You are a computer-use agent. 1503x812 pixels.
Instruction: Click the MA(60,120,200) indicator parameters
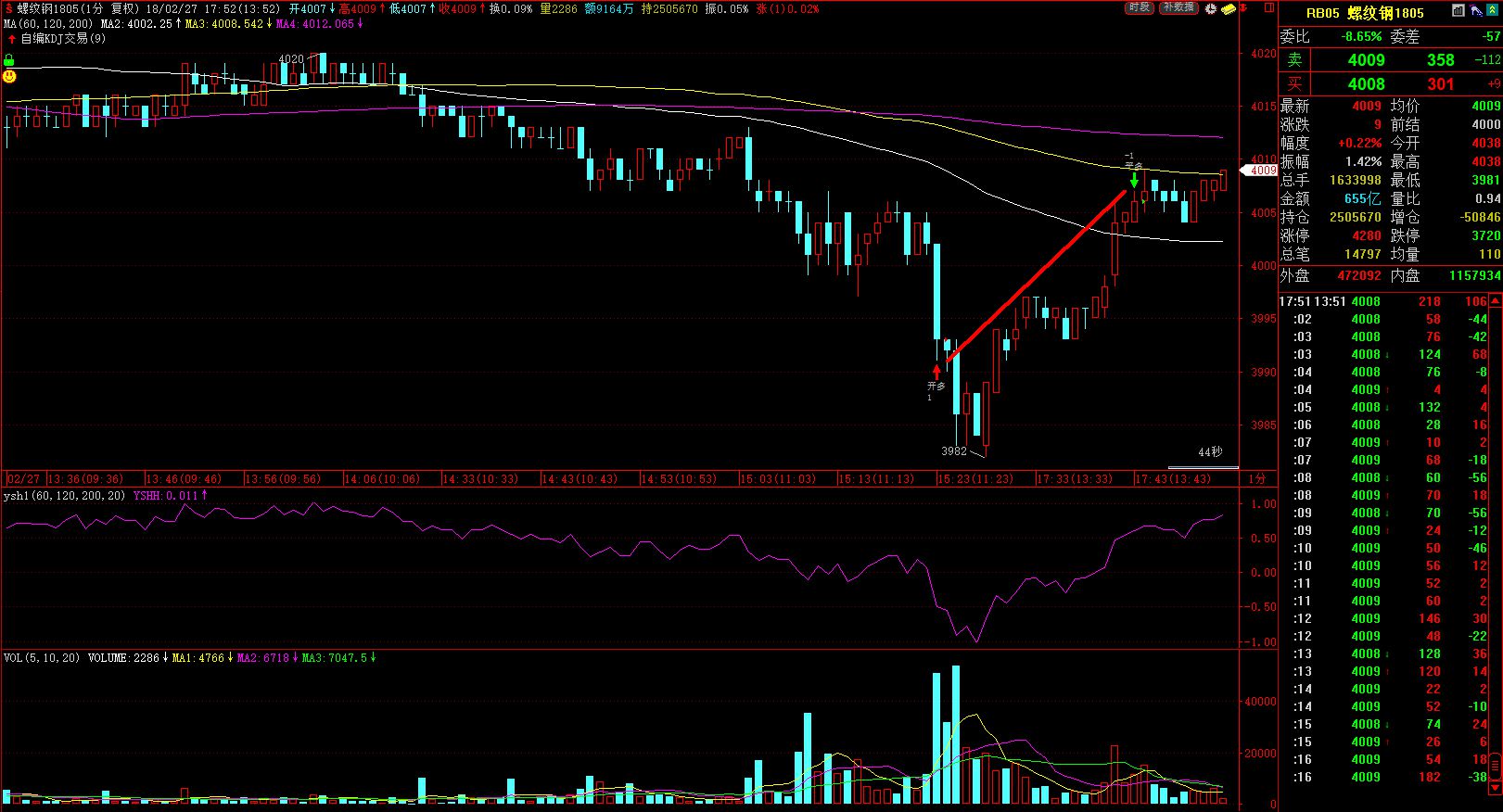point(49,23)
